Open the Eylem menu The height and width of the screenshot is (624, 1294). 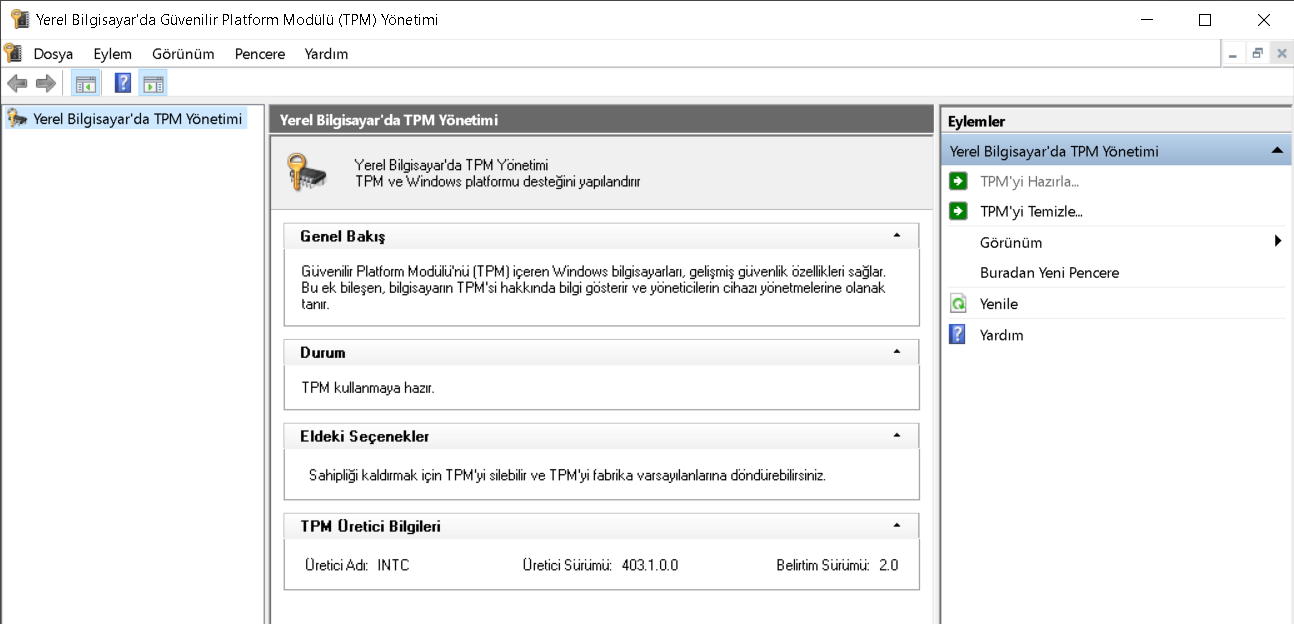tap(113, 54)
